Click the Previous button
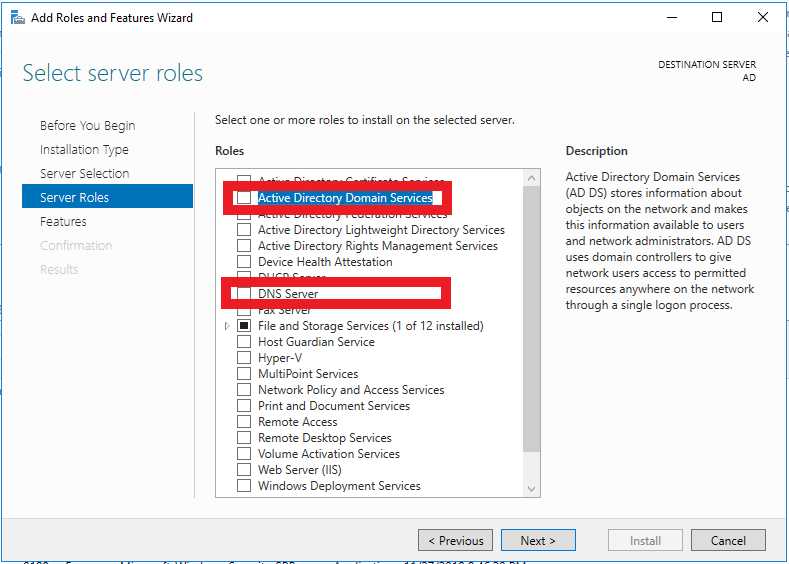The image size is (789, 564). [x=455, y=540]
